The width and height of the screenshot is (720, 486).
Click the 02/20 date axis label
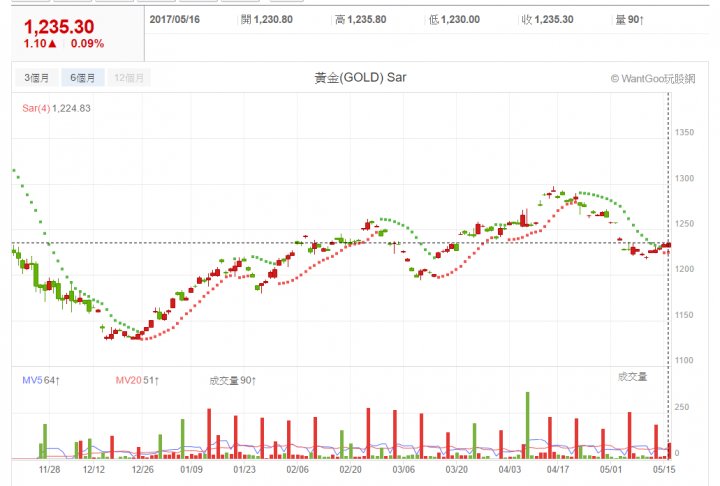pos(350,469)
